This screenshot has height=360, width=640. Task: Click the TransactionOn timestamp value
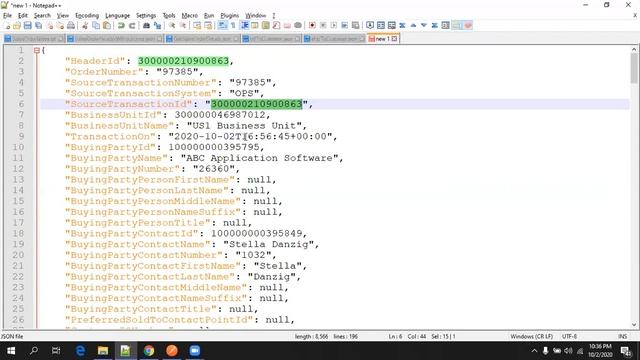pos(251,136)
